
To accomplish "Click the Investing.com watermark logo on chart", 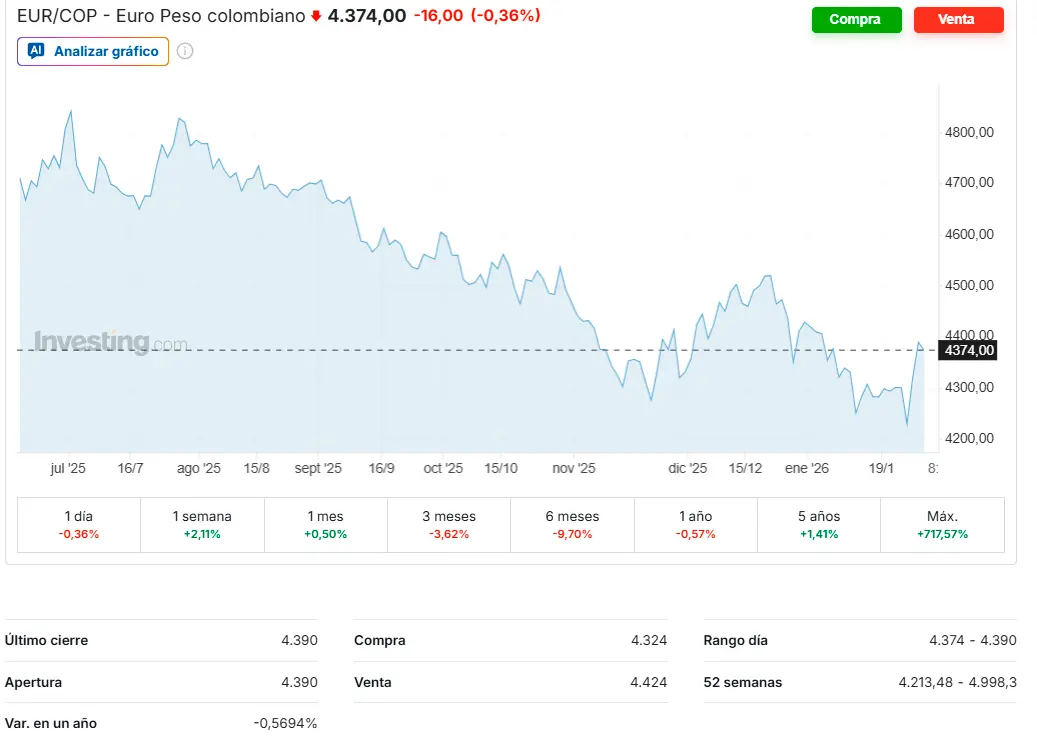I will point(111,342).
